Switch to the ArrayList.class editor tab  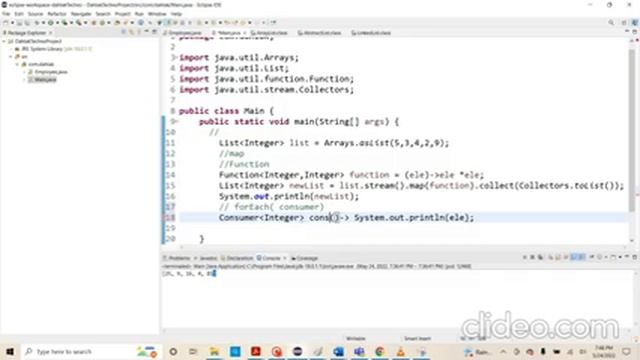click(269, 33)
